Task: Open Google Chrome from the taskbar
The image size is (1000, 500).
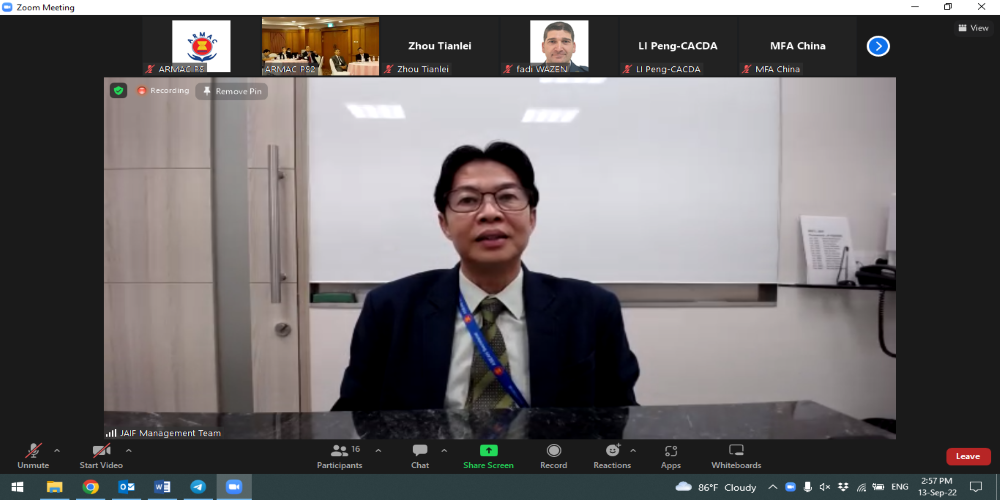Action: 91,487
